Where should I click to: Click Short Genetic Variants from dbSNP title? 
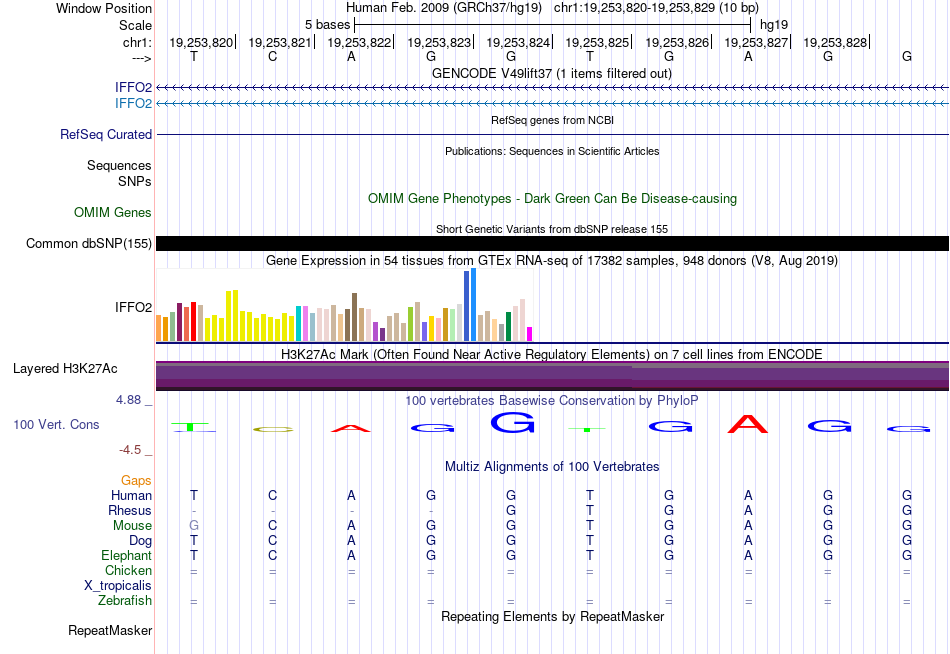551,229
